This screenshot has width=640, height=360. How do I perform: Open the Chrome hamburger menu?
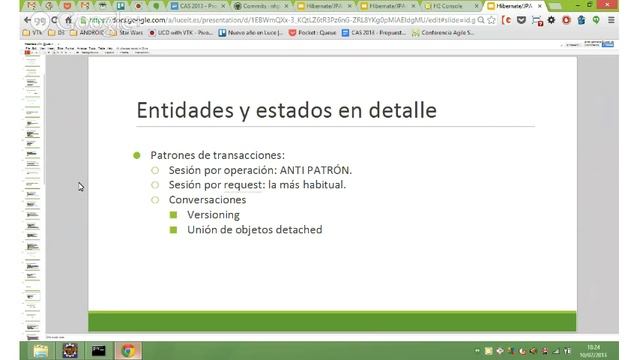point(611,20)
